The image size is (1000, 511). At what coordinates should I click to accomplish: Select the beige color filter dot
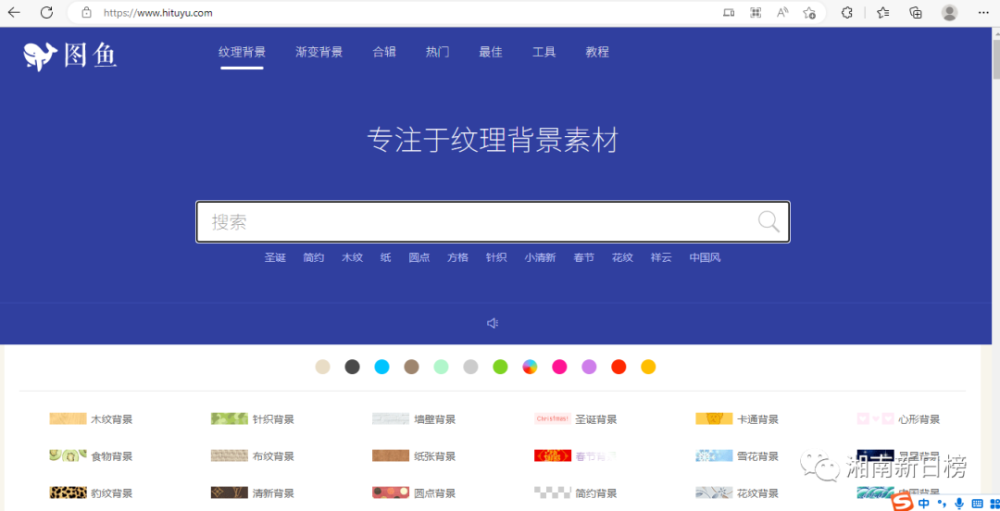[x=323, y=367]
